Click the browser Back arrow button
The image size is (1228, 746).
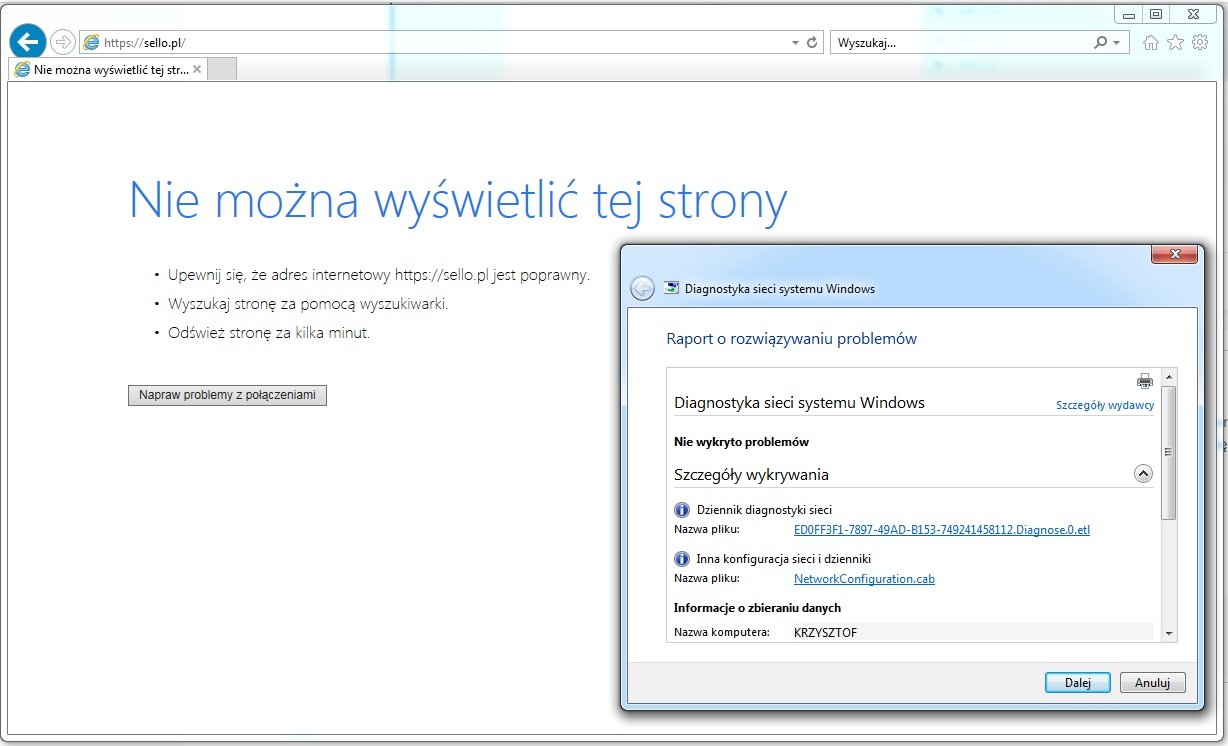pos(28,41)
